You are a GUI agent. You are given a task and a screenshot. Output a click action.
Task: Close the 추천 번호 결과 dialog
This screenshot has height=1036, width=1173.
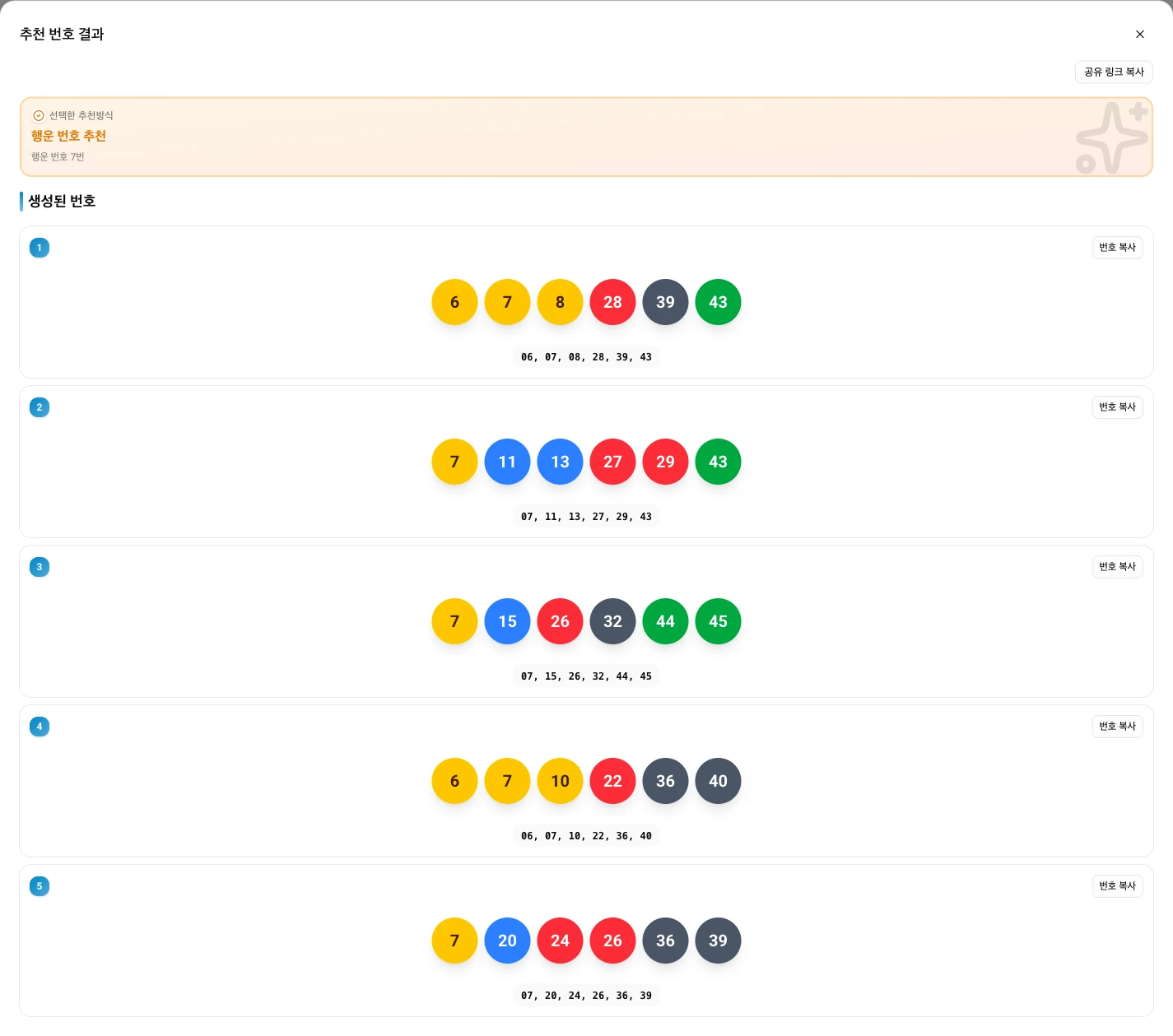(x=1139, y=35)
